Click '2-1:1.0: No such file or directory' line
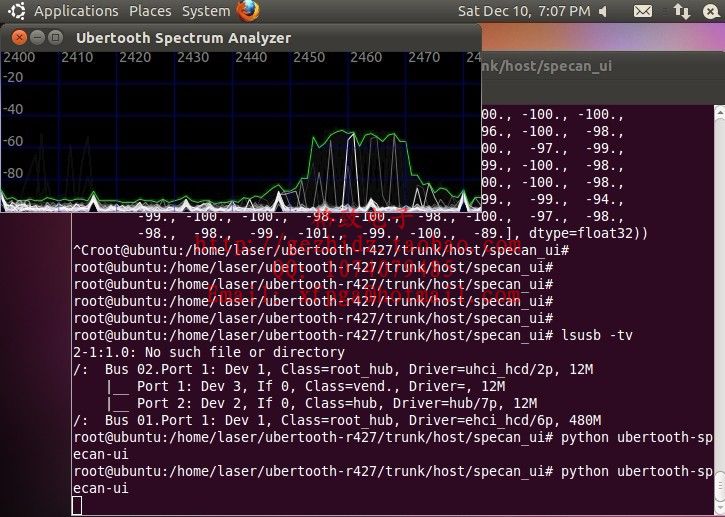Viewport: 725px width, 517px height. click(209, 352)
